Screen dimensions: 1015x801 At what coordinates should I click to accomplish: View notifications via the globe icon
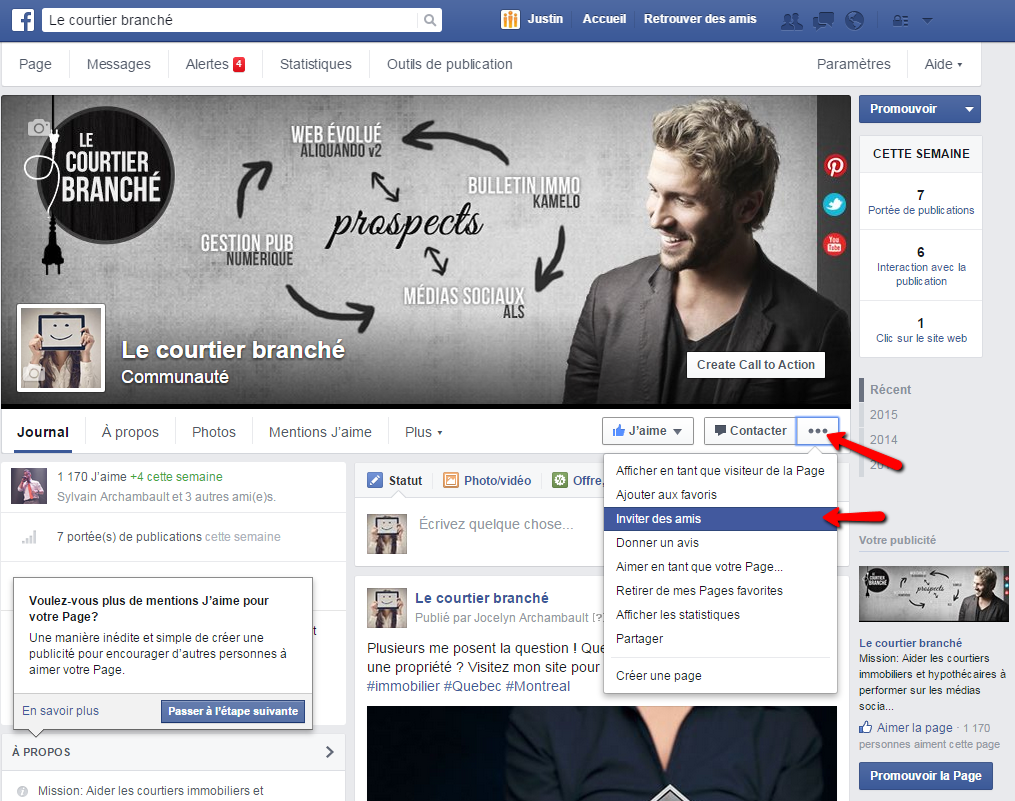(x=855, y=19)
